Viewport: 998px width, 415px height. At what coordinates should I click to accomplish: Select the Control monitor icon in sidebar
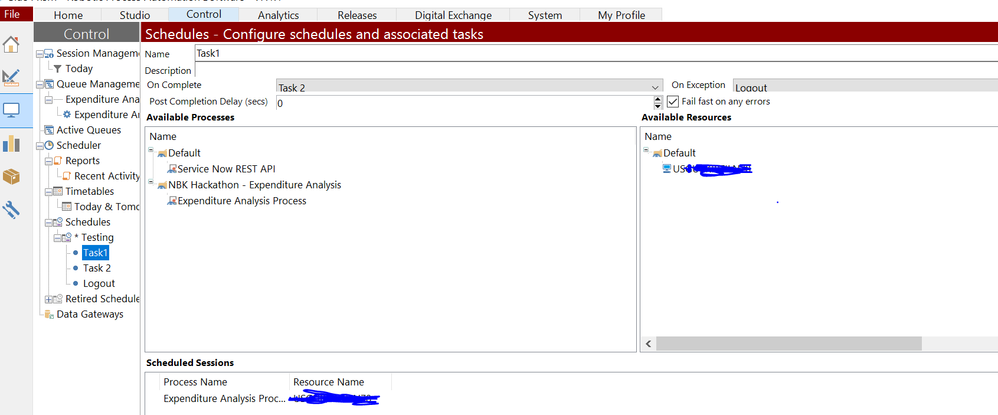point(11,111)
